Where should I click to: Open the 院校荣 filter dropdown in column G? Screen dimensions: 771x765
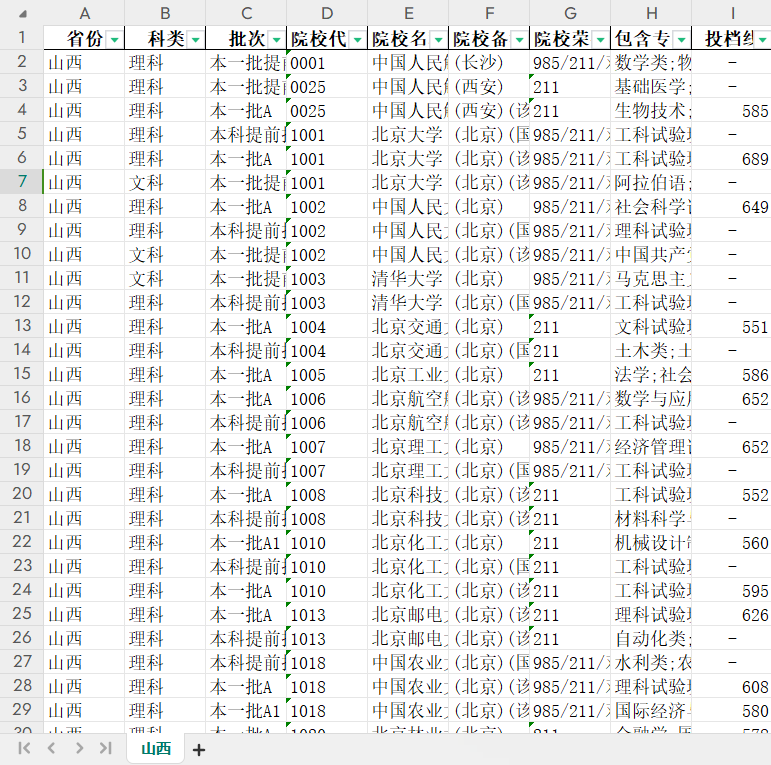coord(601,39)
